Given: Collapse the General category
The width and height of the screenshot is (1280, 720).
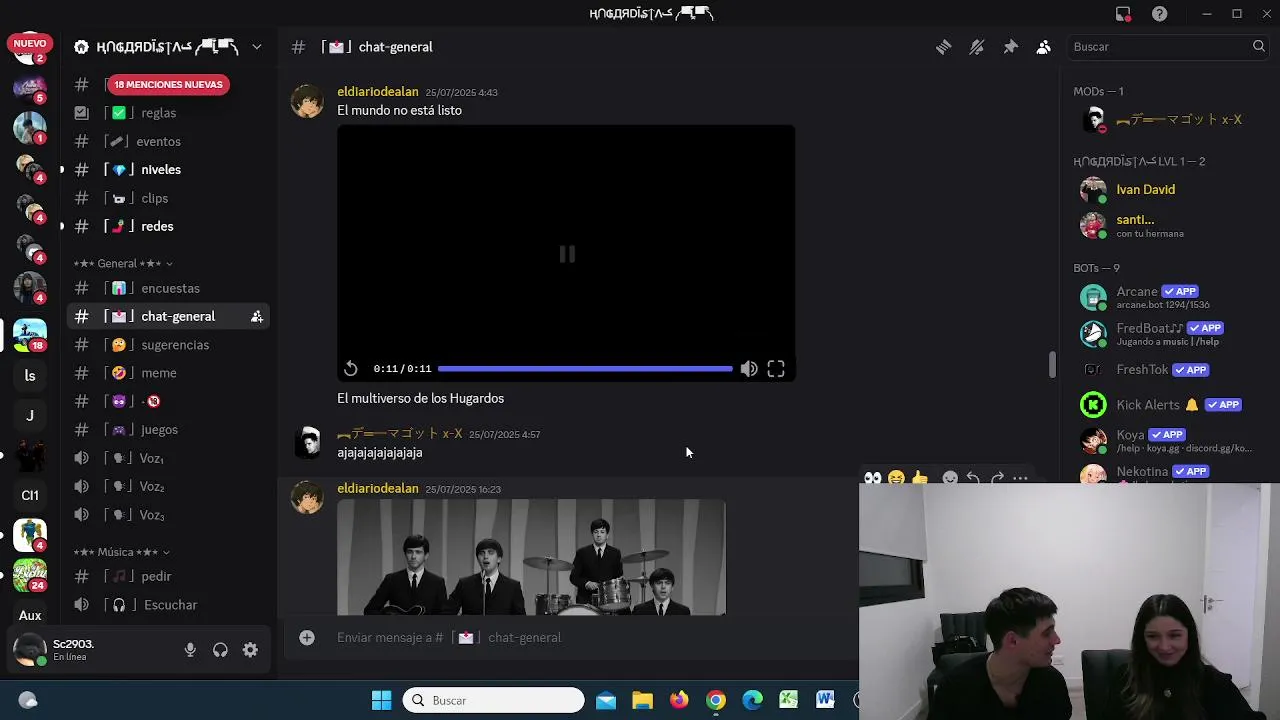Looking at the screenshot, I should click(123, 263).
